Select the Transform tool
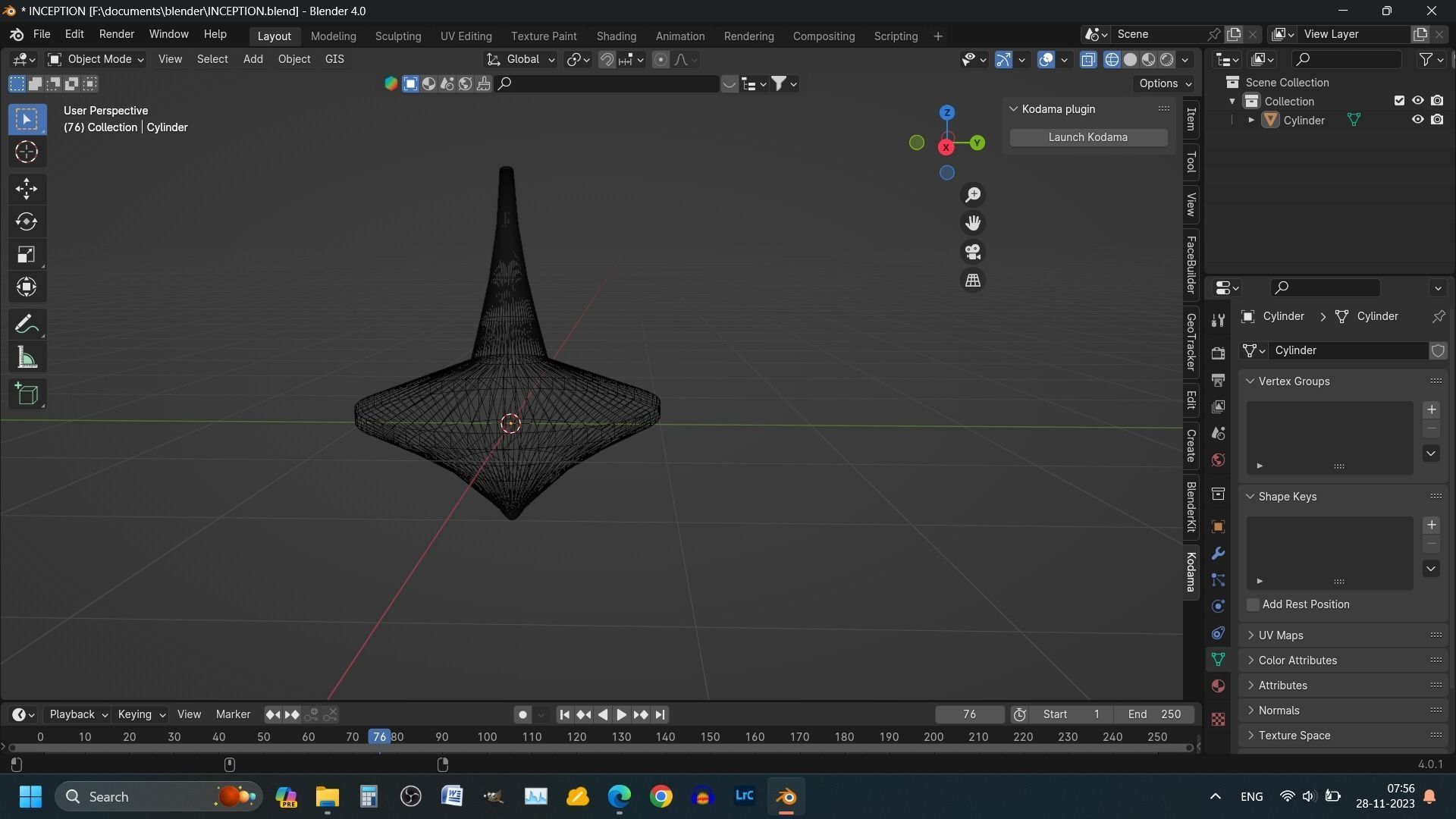 [x=27, y=287]
